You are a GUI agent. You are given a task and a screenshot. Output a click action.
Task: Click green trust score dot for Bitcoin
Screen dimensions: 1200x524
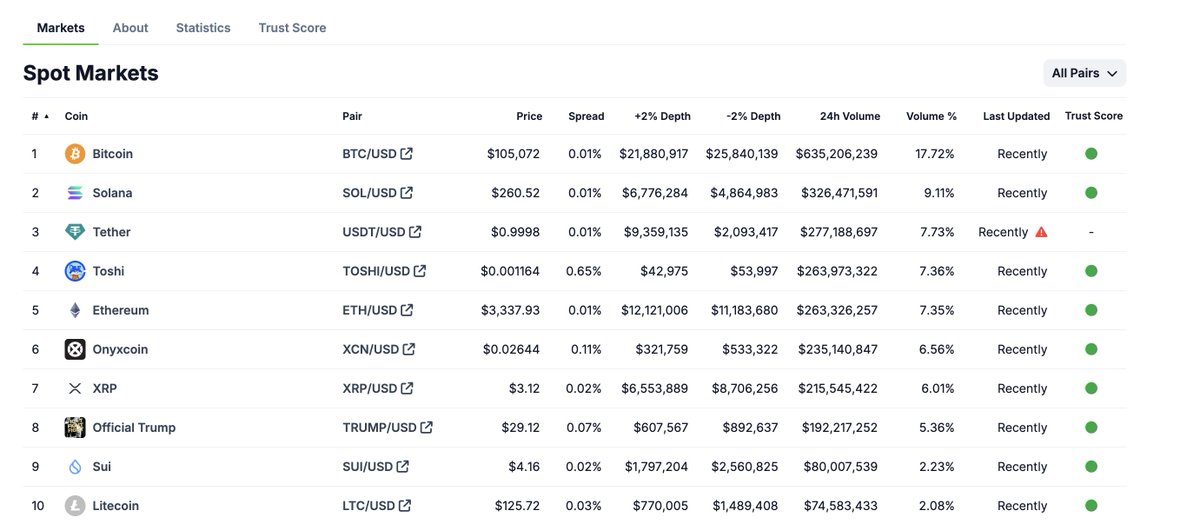[x=1091, y=154]
